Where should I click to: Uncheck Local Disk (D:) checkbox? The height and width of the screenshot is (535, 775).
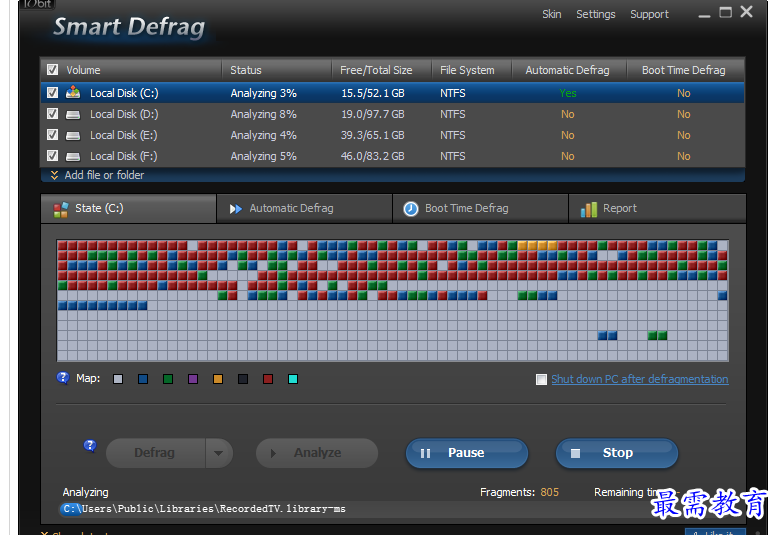coord(52,114)
